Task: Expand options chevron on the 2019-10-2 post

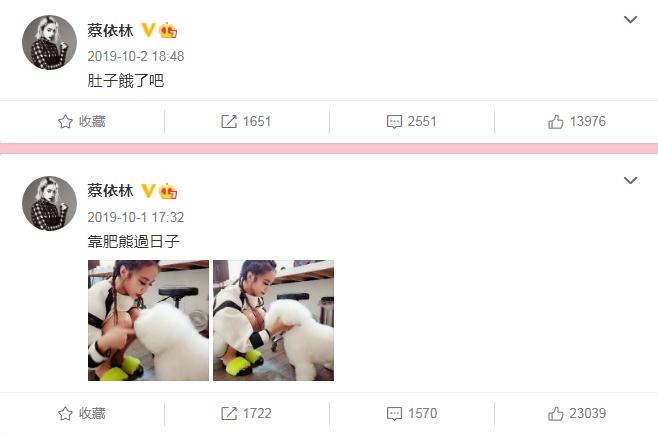Action: click(x=630, y=19)
